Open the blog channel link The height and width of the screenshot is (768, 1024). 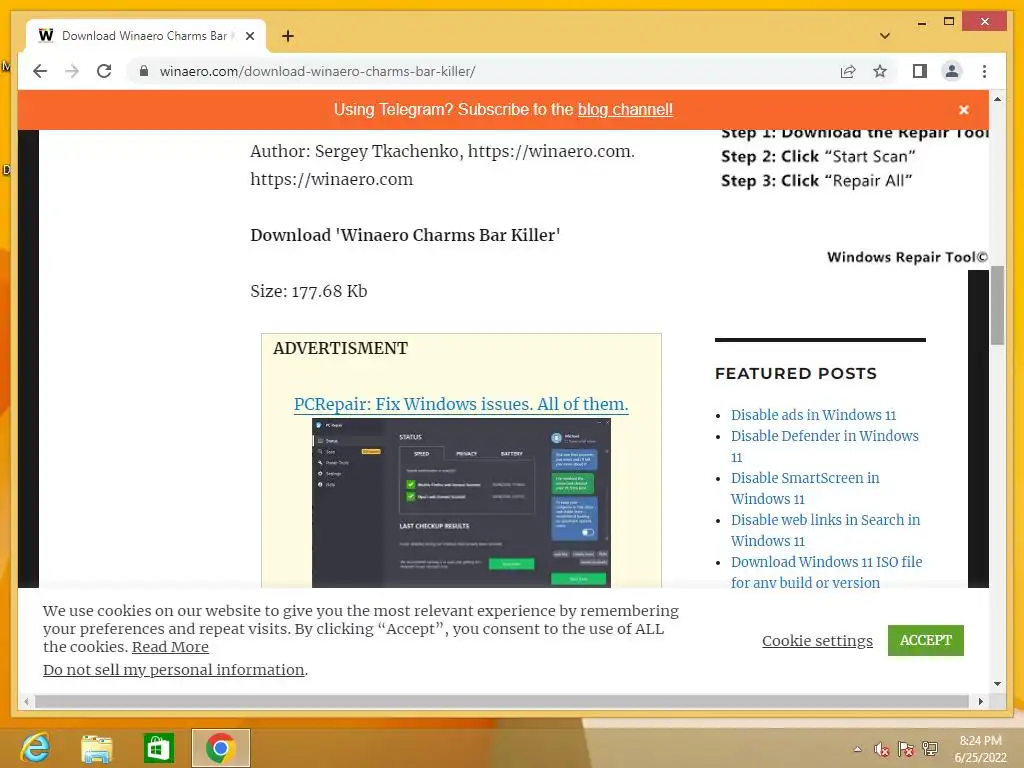[x=625, y=109]
